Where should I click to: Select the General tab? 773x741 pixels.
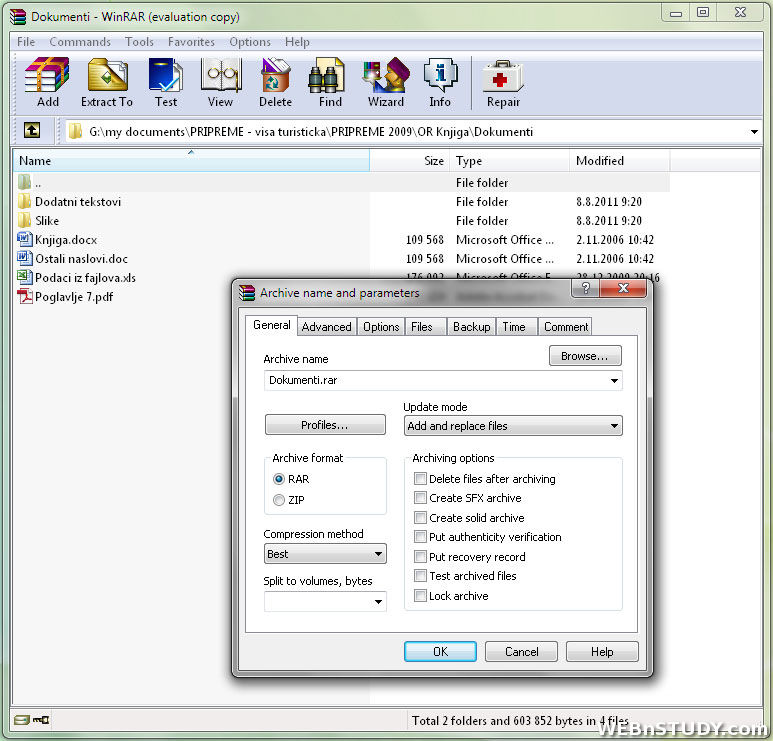pos(272,325)
